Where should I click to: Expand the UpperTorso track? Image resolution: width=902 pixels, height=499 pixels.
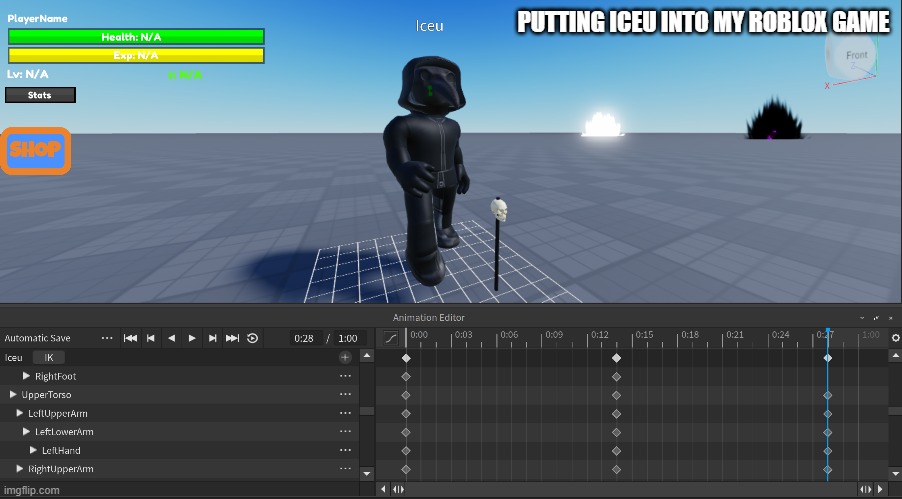click(x=13, y=394)
